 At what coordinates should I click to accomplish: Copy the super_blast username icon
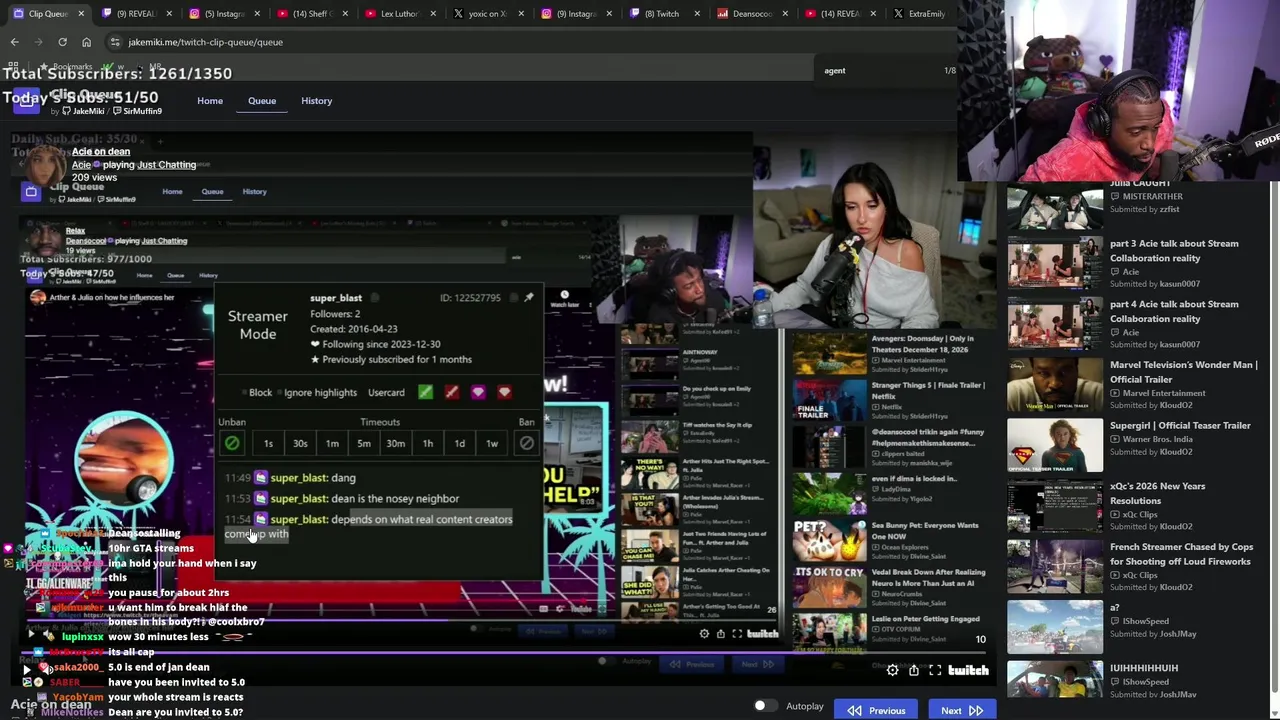pyautogui.click(x=374, y=297)
